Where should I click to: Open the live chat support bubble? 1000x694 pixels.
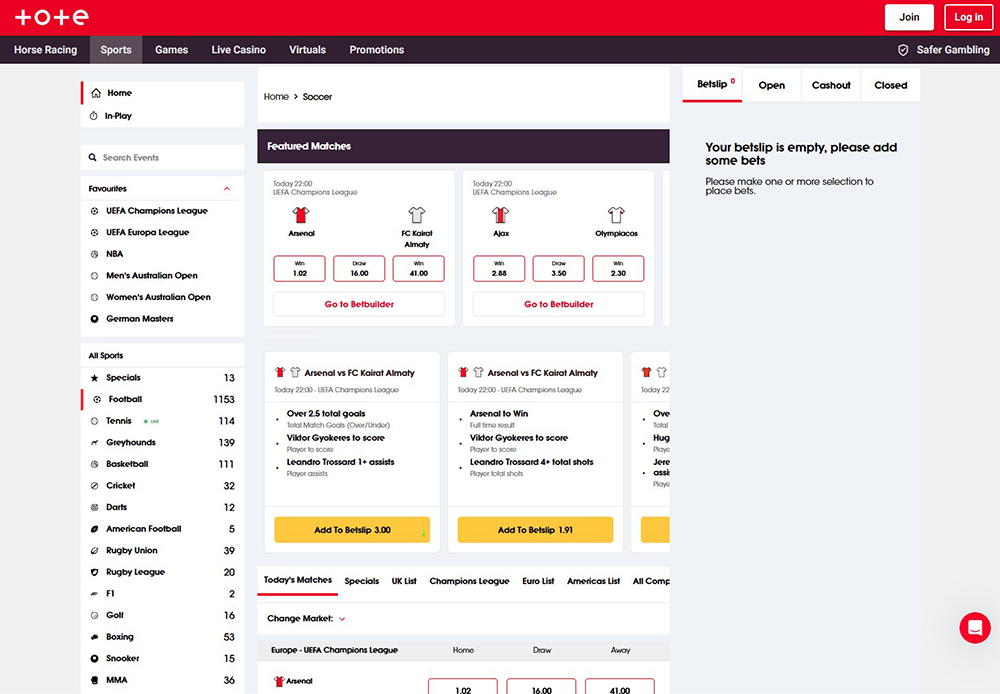tap(974, 628)
